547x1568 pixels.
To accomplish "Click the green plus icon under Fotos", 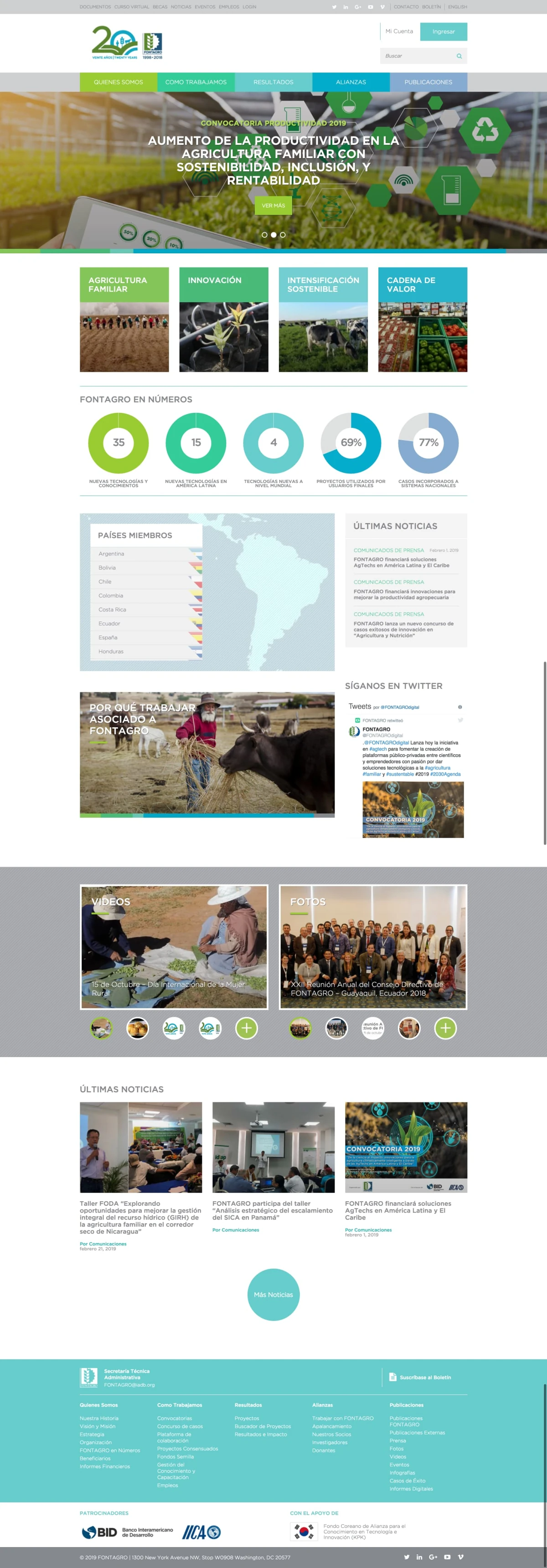I will pyautogui.click(x=445, y=1028).
